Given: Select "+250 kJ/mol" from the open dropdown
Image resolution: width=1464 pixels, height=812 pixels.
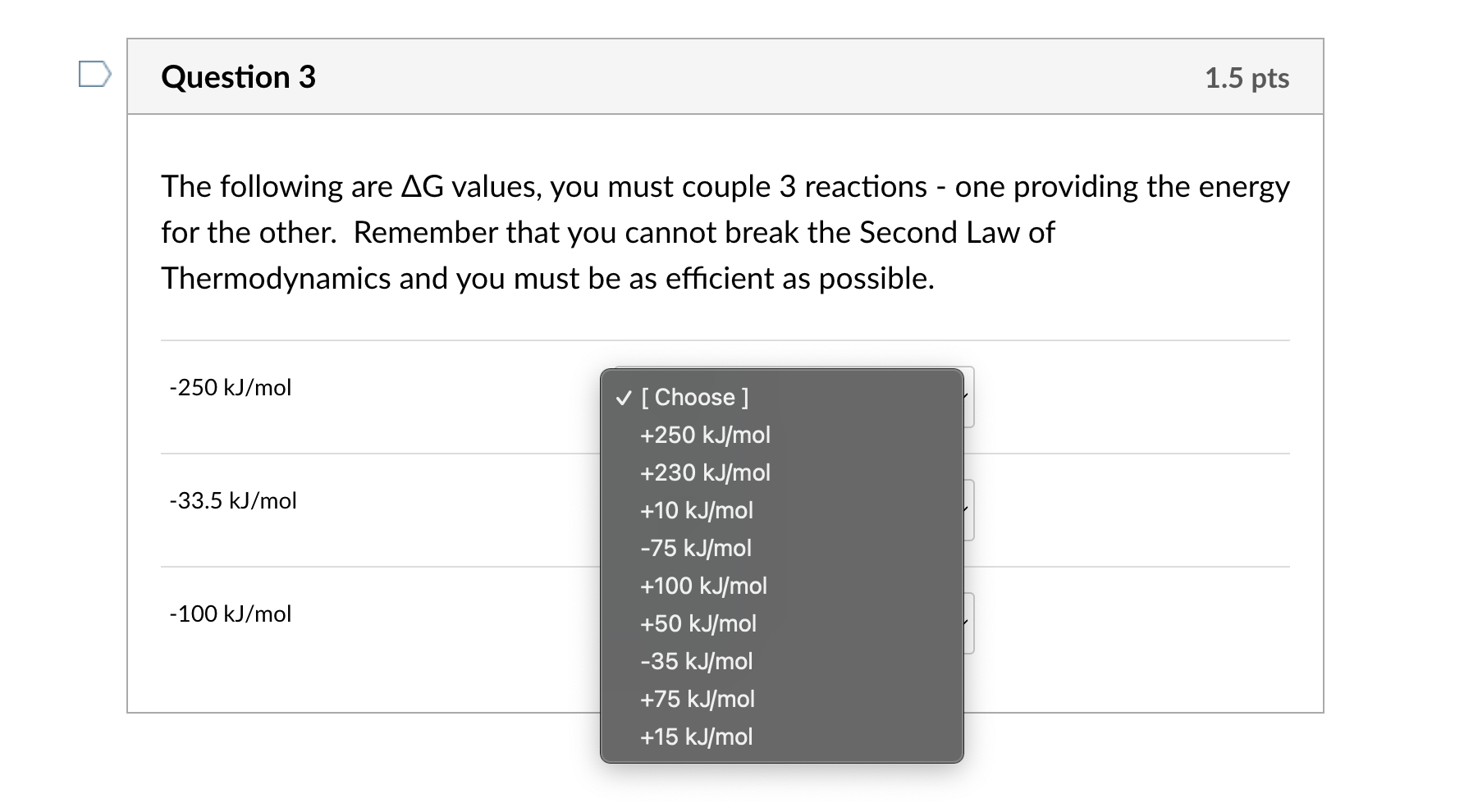Looking at the screenshot, I should point(704,436).
